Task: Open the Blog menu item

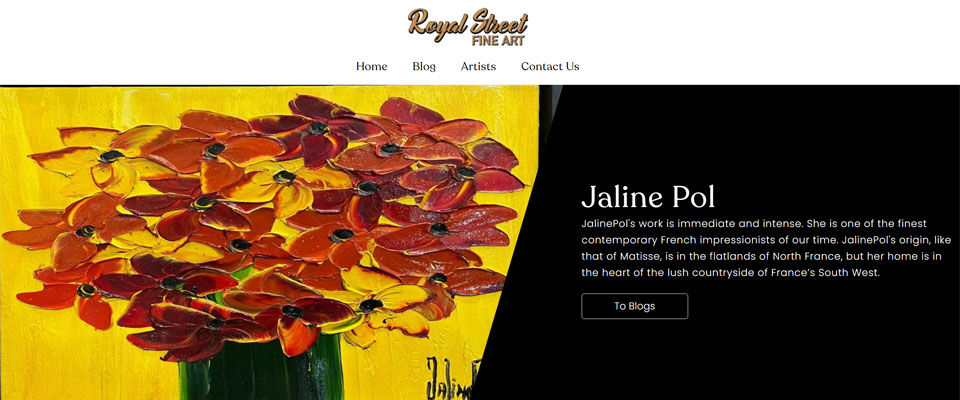Action: [x=424, y=66]
